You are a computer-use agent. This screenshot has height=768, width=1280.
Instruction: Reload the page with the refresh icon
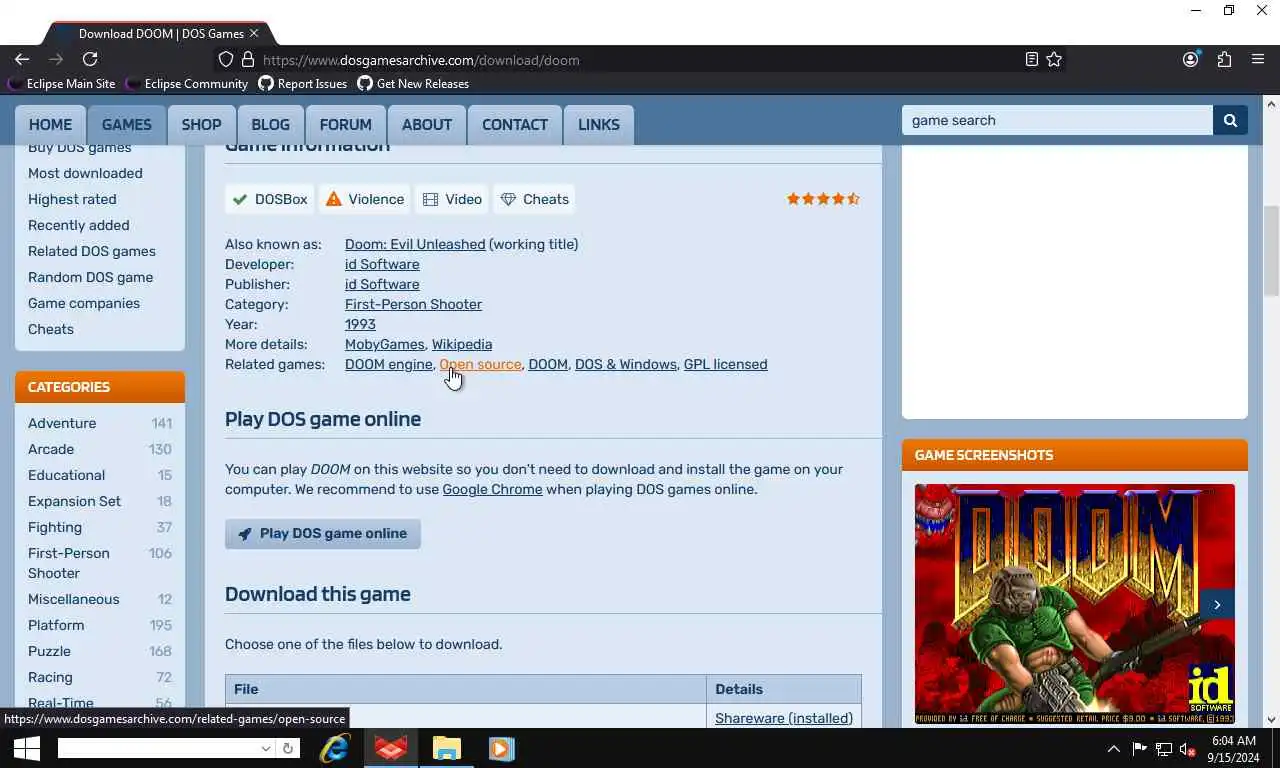[x=90, y=59]
